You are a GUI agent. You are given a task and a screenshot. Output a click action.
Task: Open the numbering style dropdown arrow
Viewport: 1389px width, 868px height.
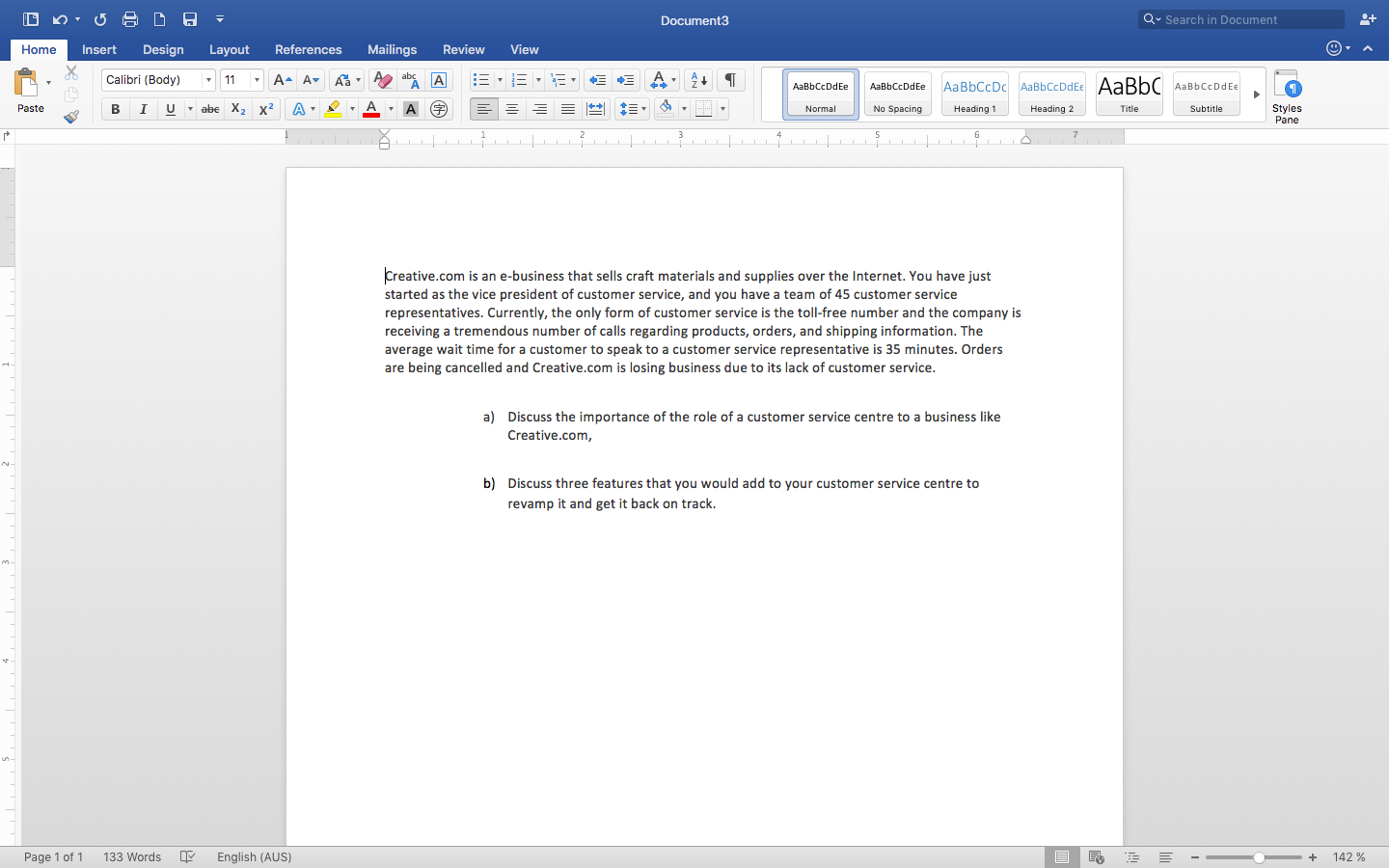(x=538, y=80)
